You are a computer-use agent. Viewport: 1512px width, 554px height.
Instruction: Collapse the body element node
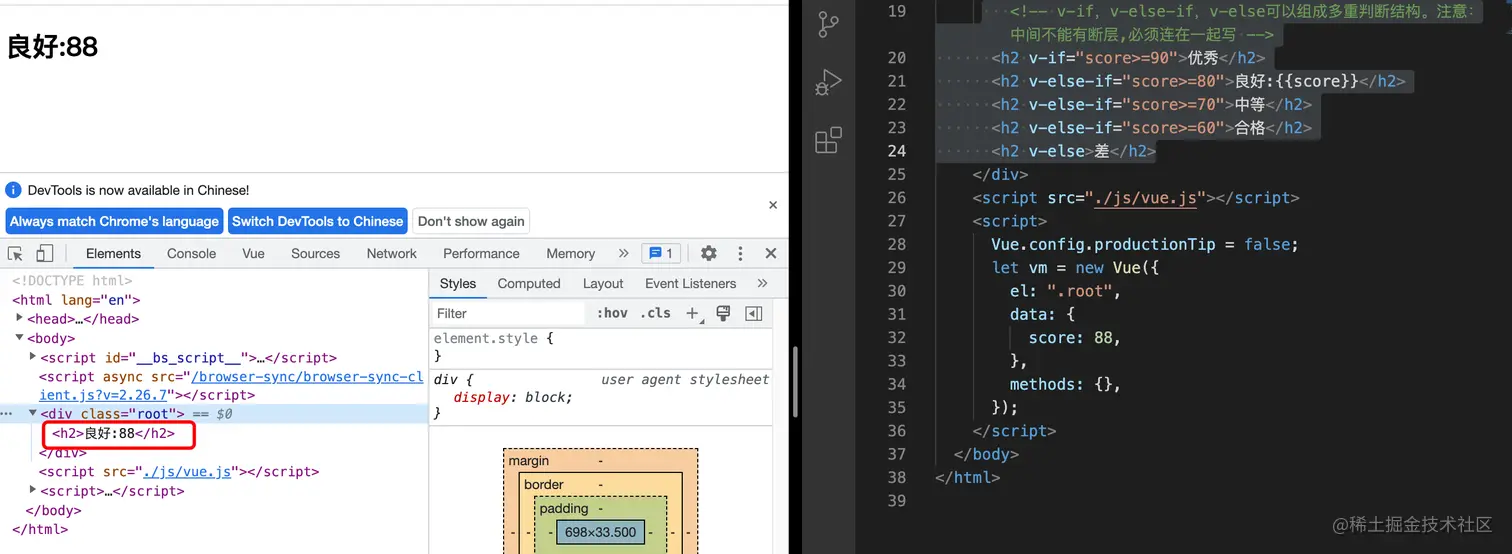coord(20,338)
